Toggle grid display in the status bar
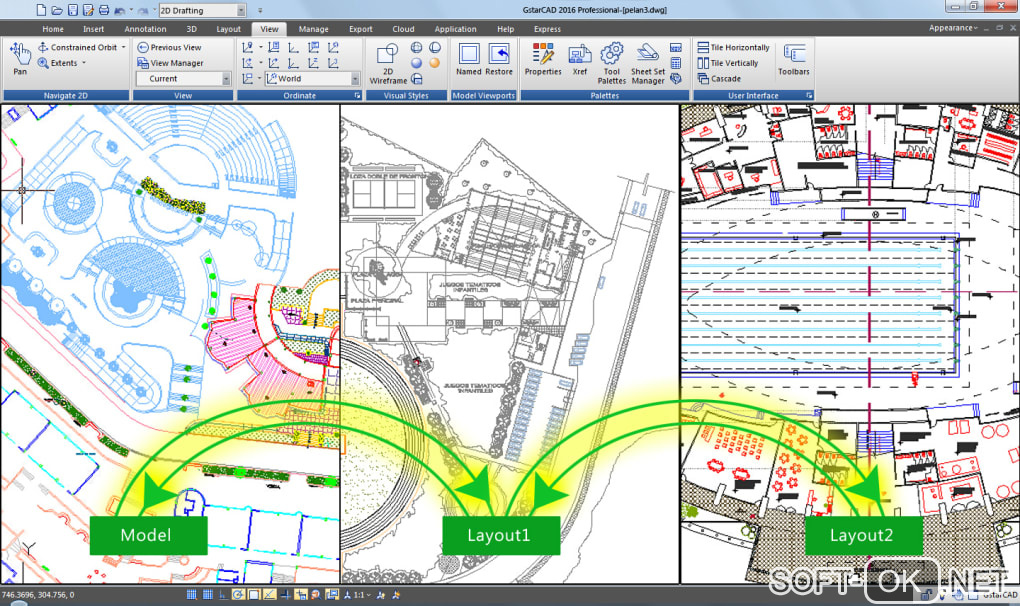 coord(208,594)
